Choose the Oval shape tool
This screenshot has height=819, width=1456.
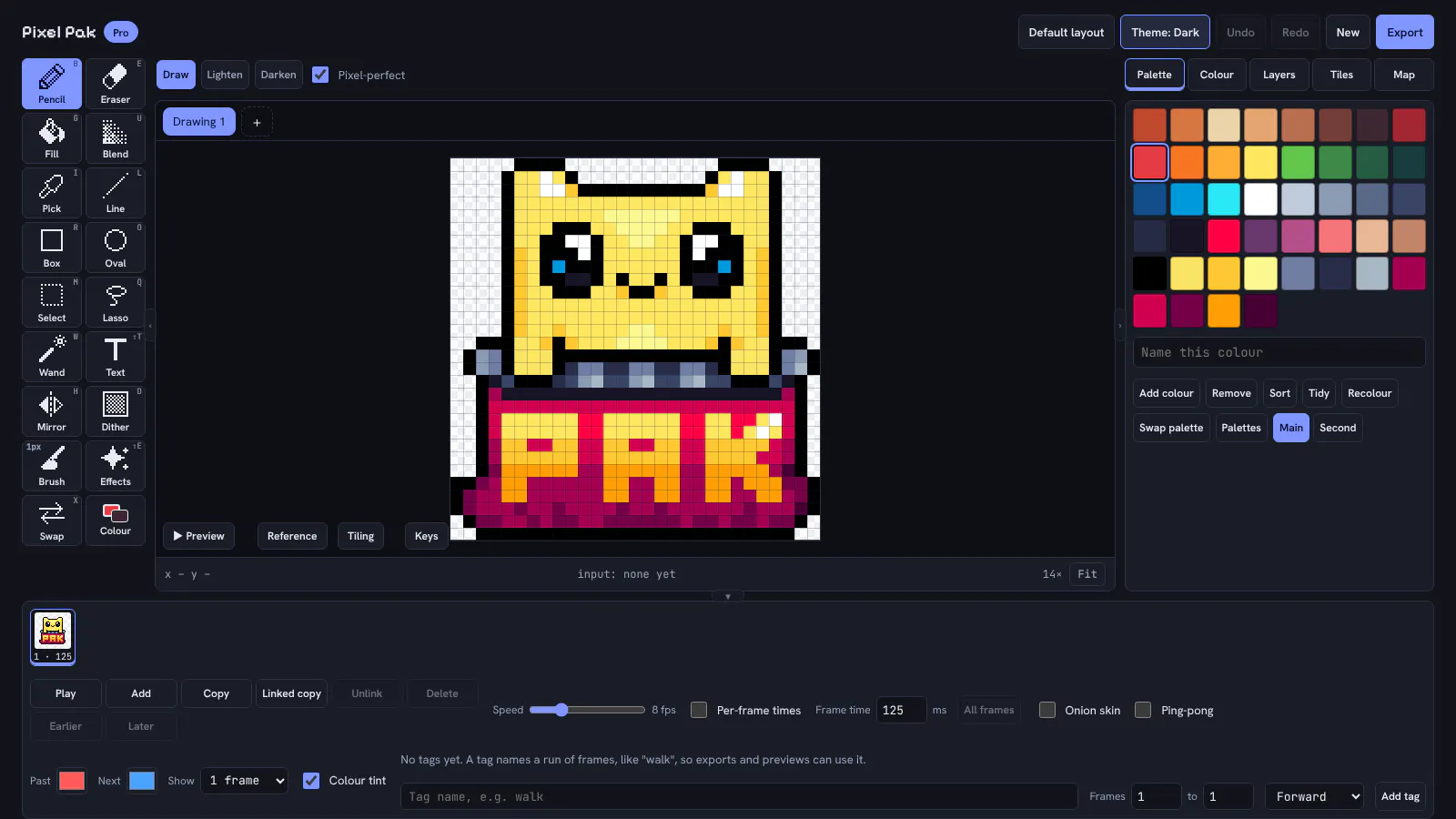116,248
